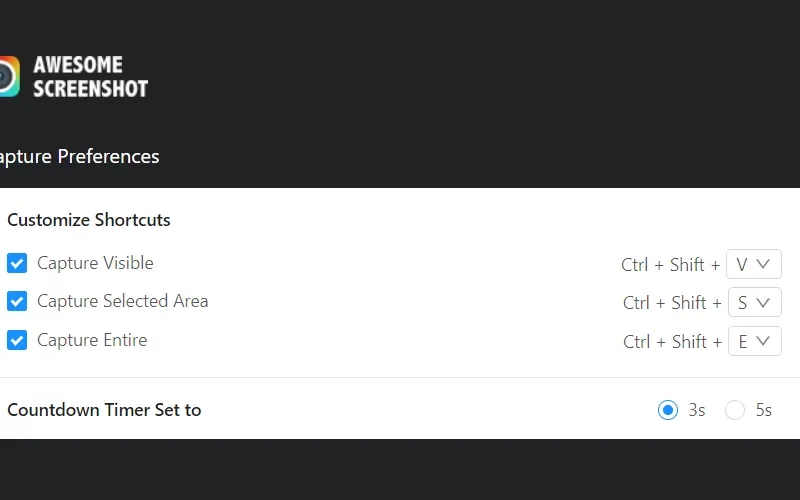800x500 pixels.
Task: Click Ctrl + Shift text beside E dropdown
Action: [x=672, y=342]
